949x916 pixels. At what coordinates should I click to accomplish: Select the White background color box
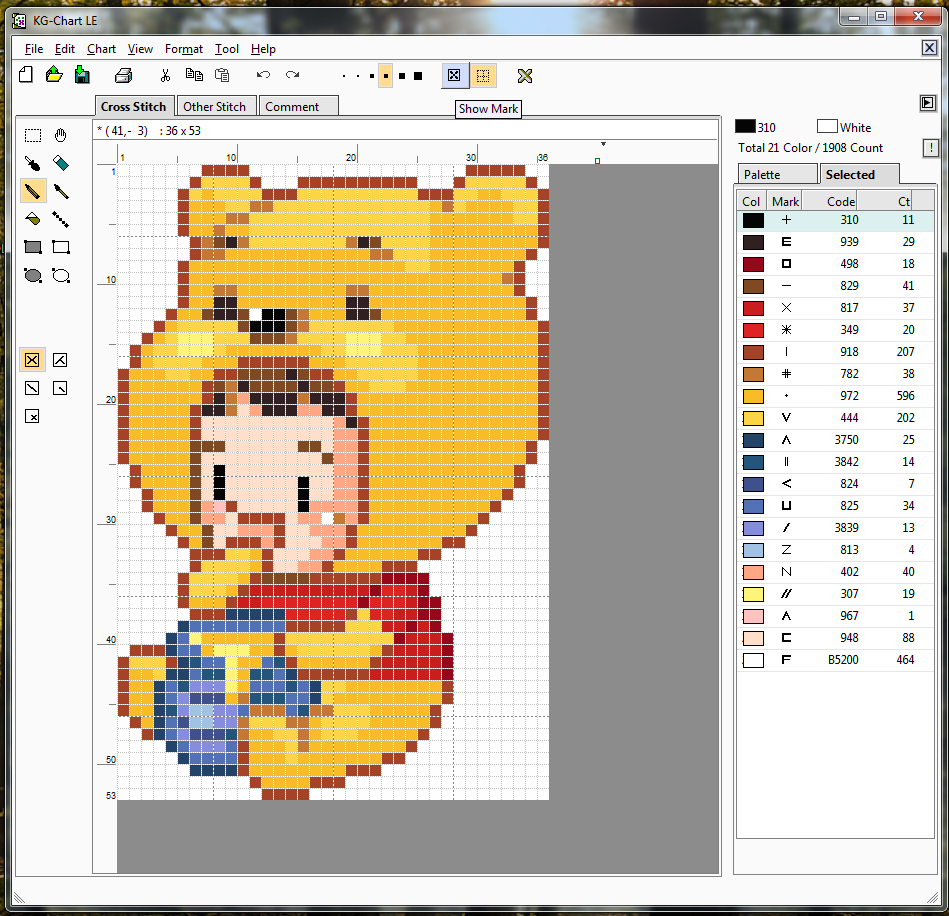[827, 126]
